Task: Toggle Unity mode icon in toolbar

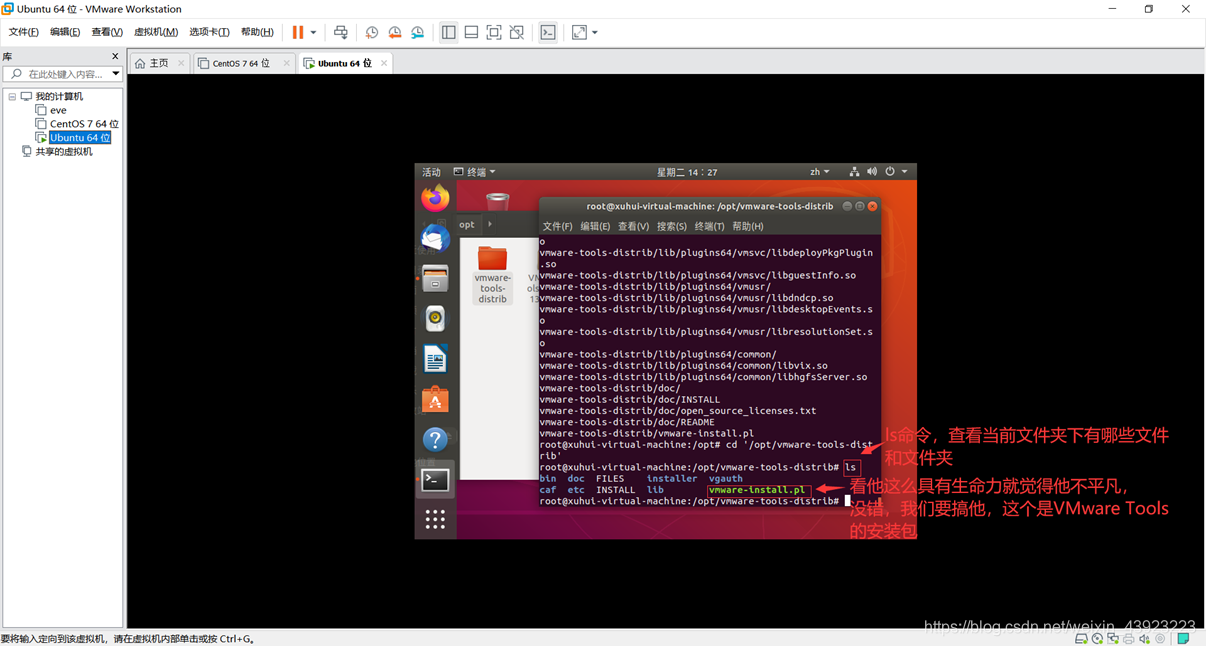Action: click(517, 32)
